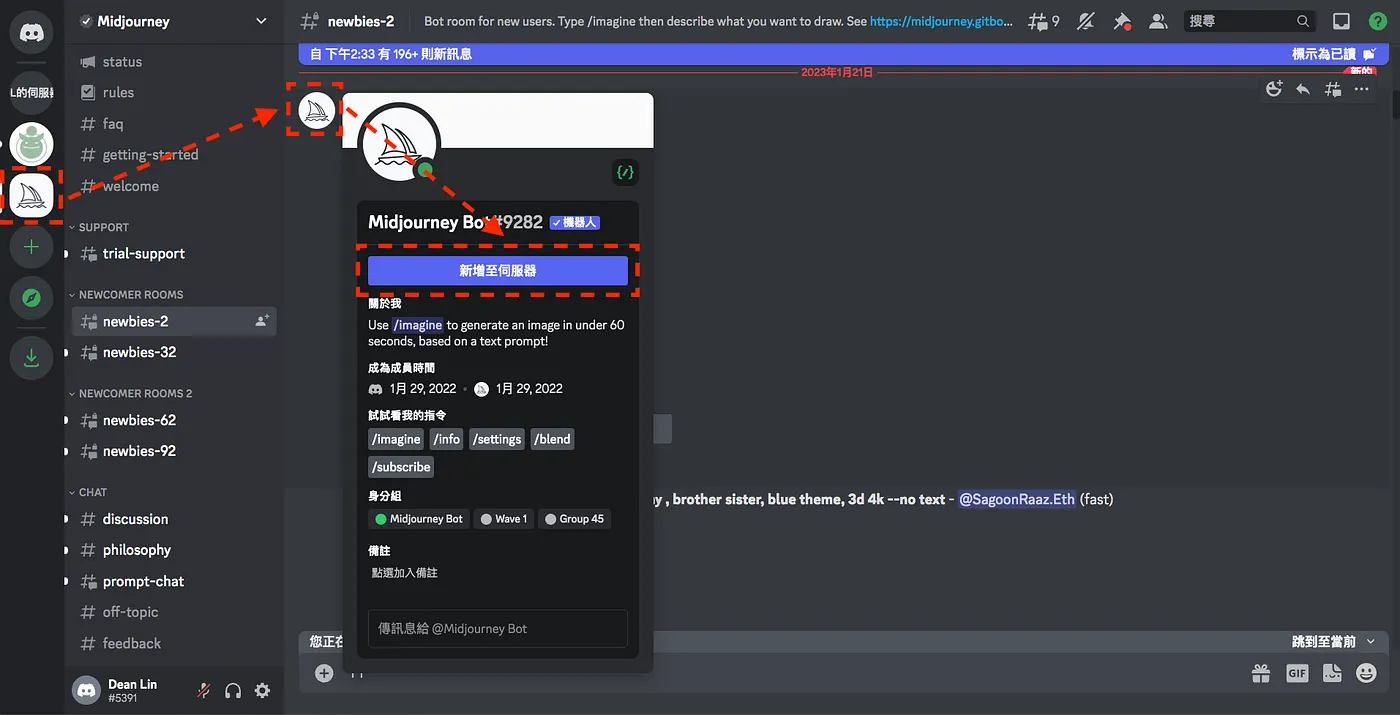The image size is (1400, 715).
Task: Open the green robot face server icon
Action: [31, 145]
